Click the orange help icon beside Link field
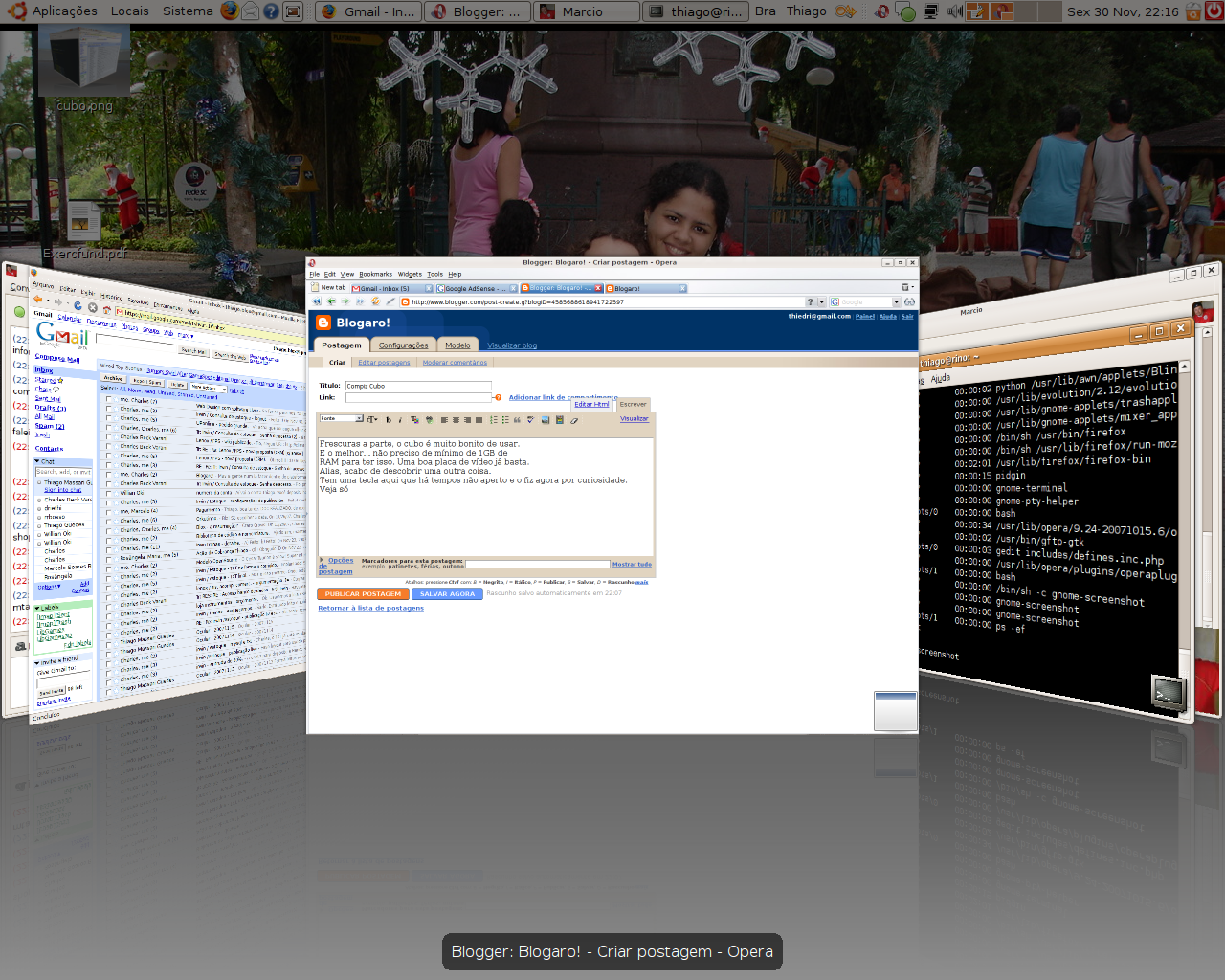 [x=498, y=397]
